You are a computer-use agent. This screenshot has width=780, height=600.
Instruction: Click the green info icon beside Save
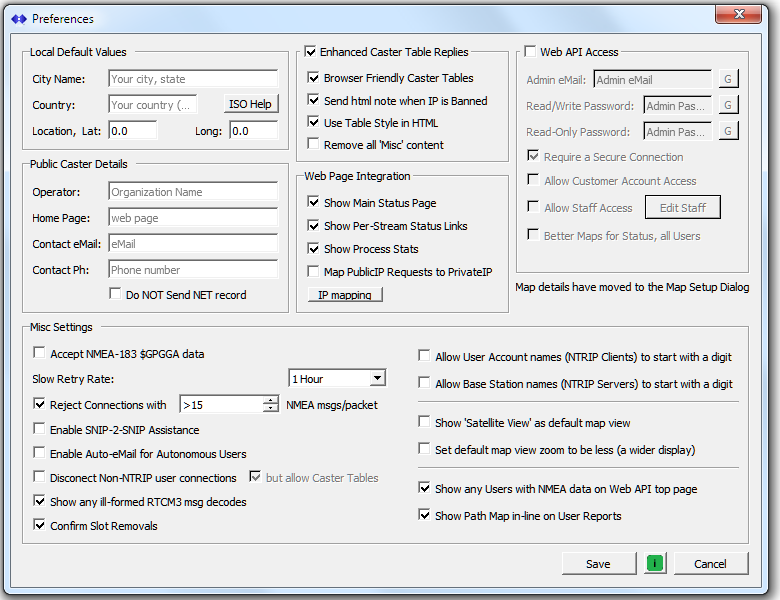tap(655, 564)
